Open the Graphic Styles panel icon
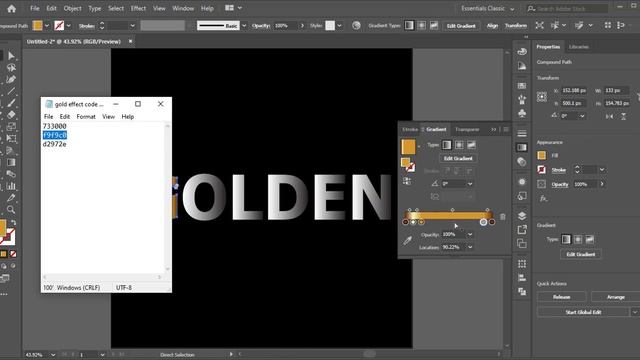Viewport: 640px width, 360px height. pos(522,196)
